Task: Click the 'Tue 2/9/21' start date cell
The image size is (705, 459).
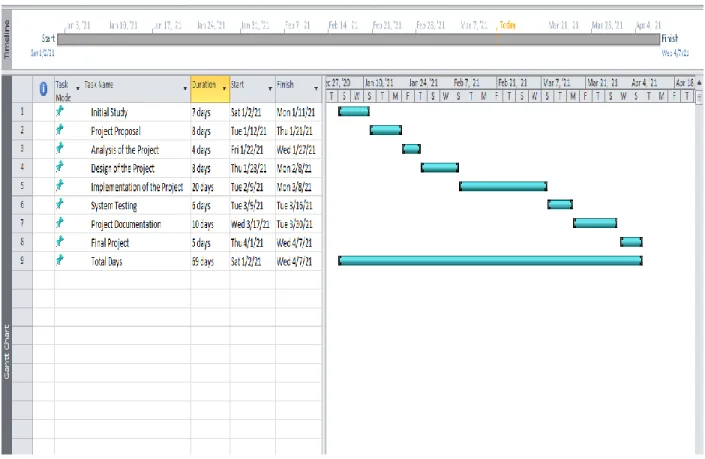Action: (252, 187)
